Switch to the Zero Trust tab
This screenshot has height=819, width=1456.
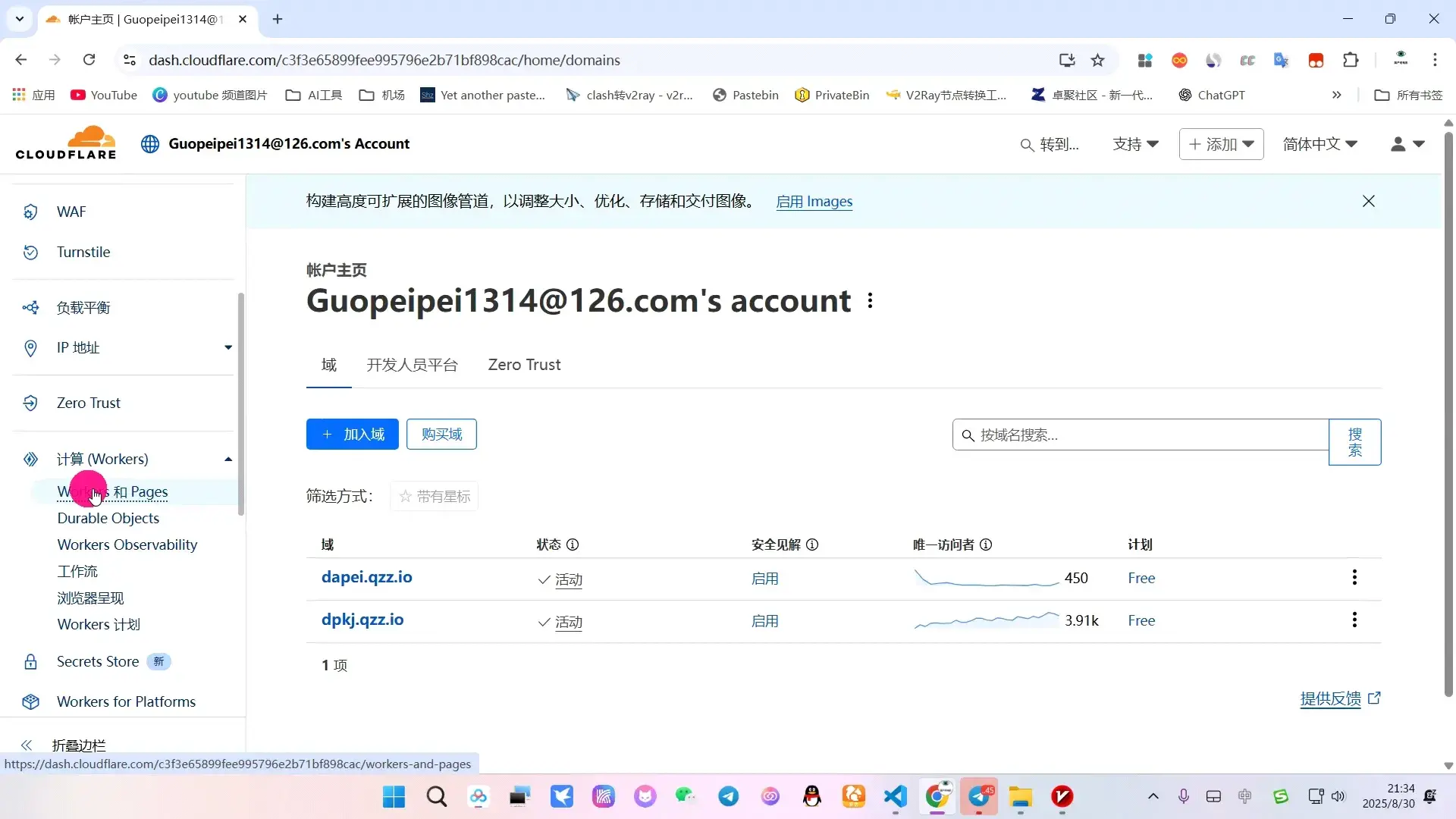tap(524, 365)
